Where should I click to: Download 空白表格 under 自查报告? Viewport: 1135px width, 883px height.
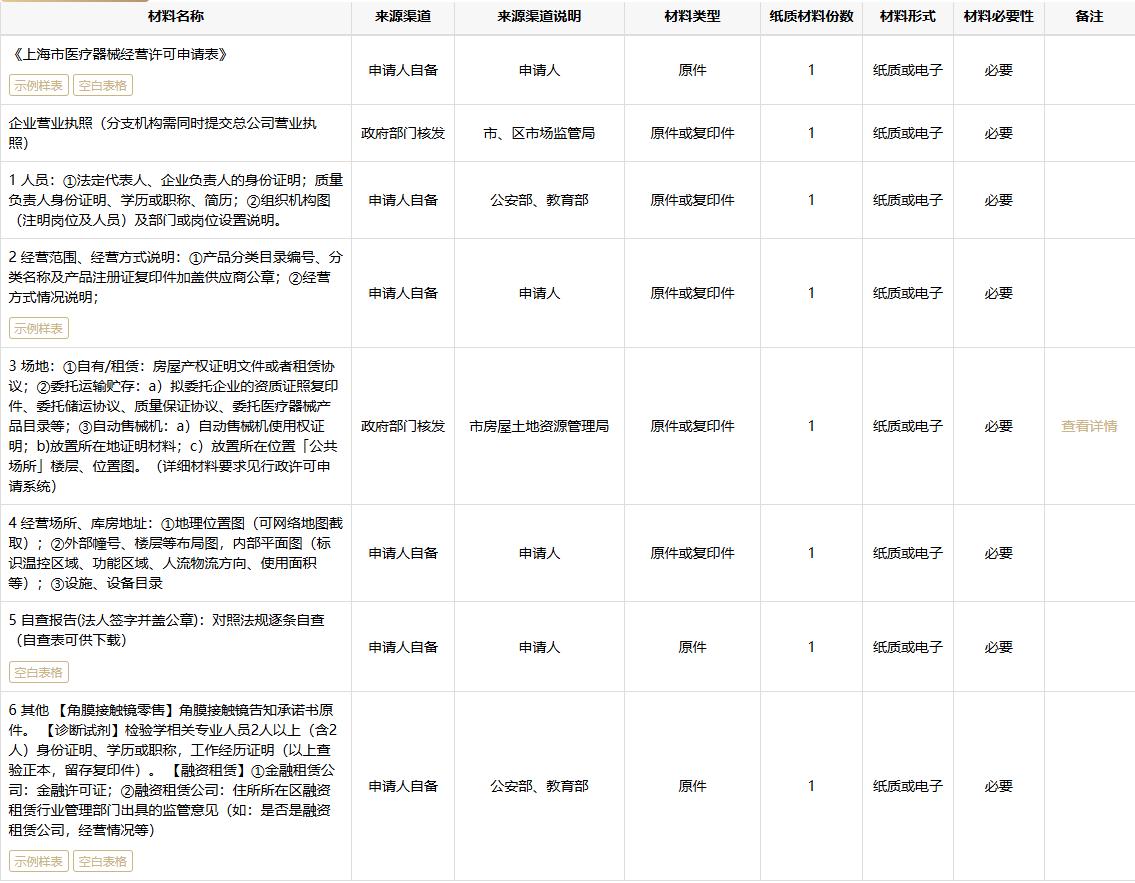pos(39,672)
